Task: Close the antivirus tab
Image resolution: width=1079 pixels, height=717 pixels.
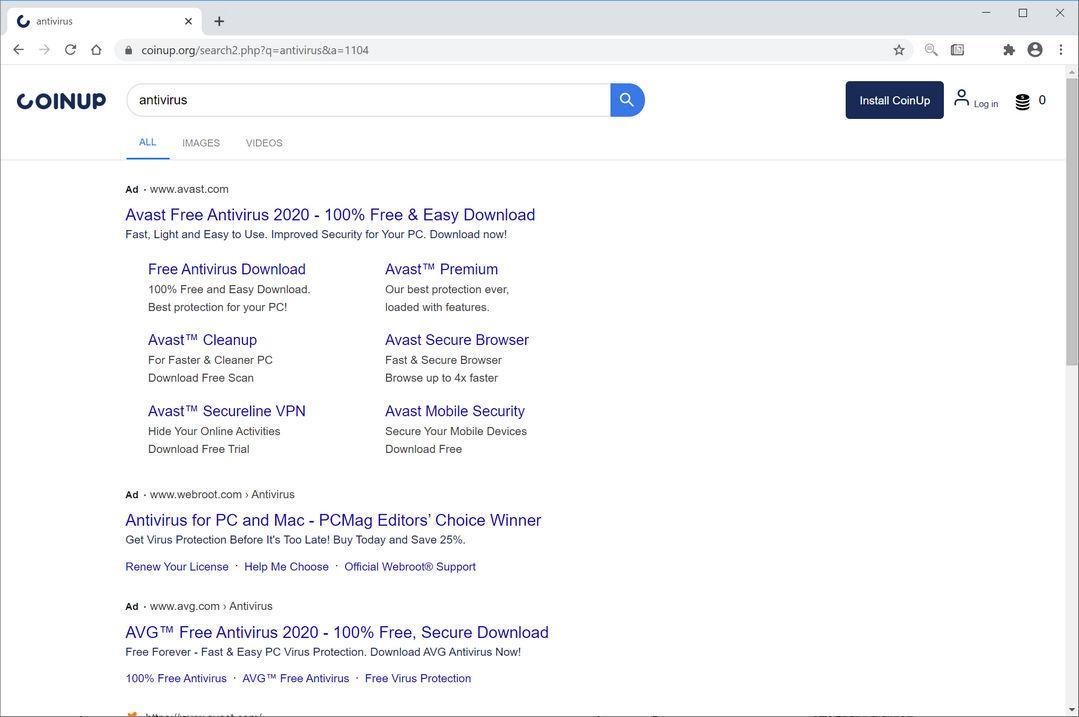Action: pos(189,21)
